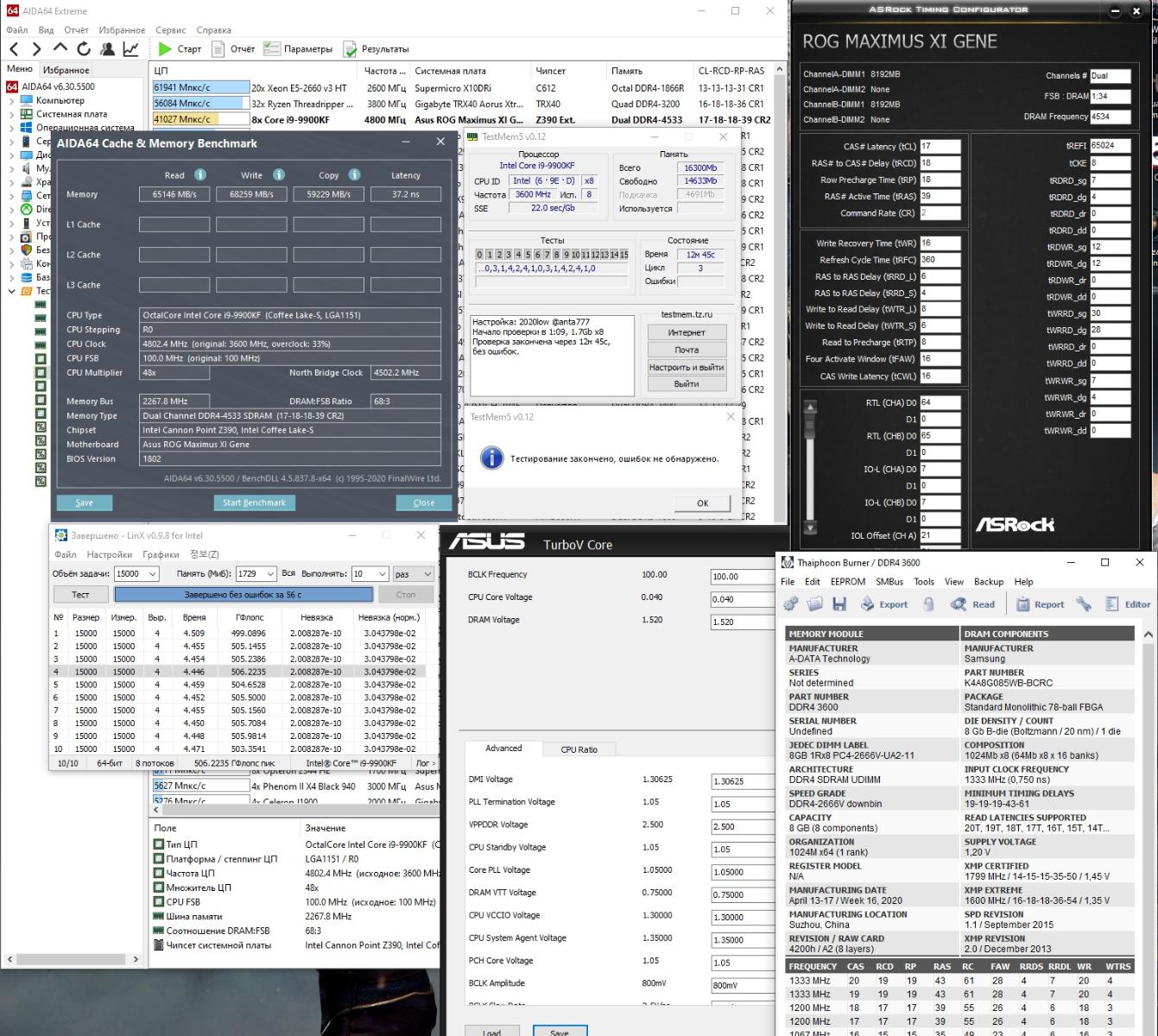Expand the Компьютер tree node in AIDA64
Screen dimensions: 1158x1036
point(11,101)
